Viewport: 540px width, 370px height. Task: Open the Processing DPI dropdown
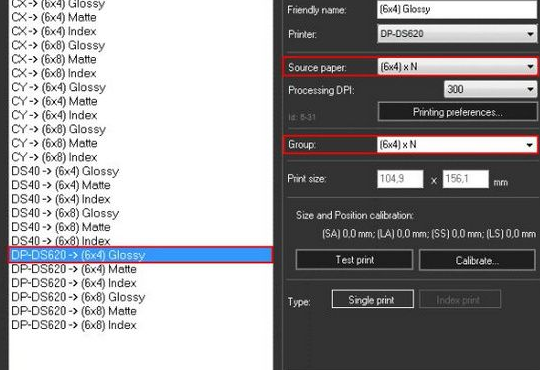pyautogui.click(x=490, y=90)
